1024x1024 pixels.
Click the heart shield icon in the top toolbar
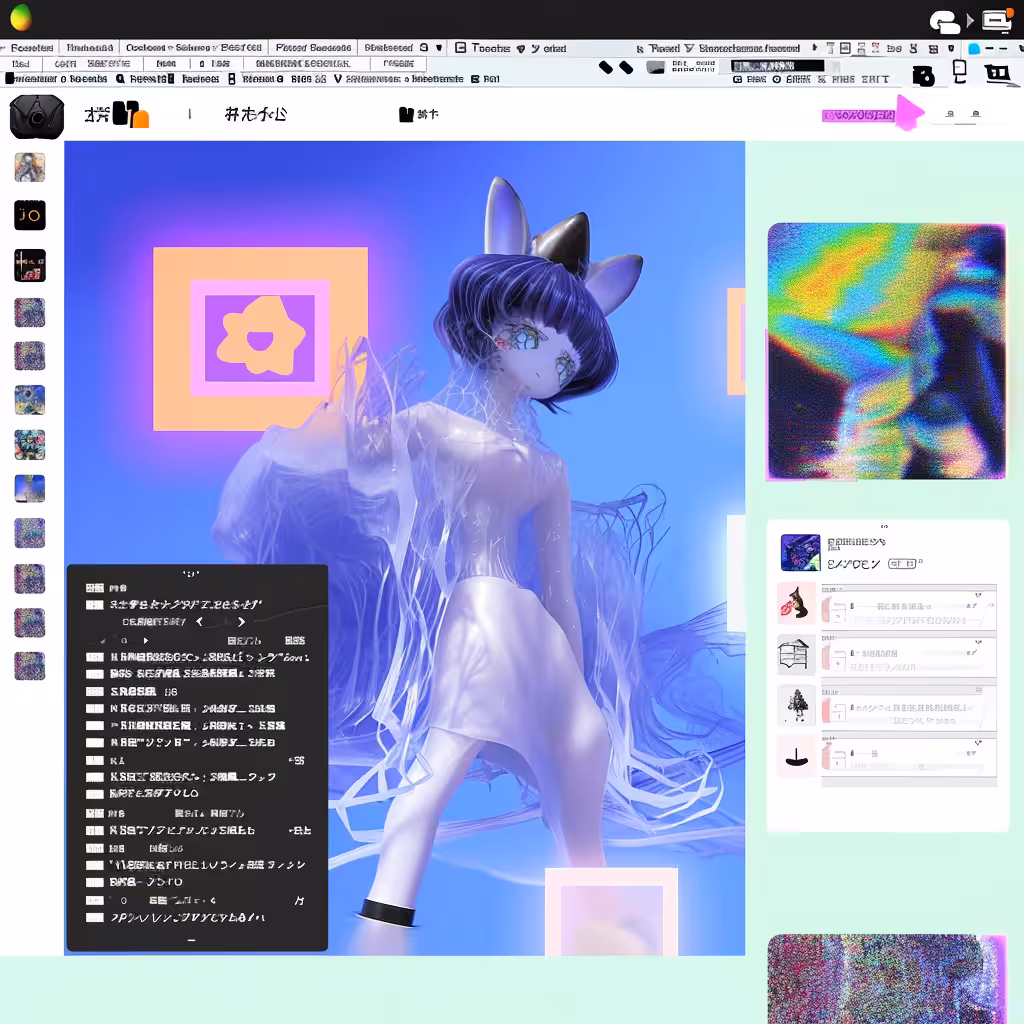[x=520, y=48]
